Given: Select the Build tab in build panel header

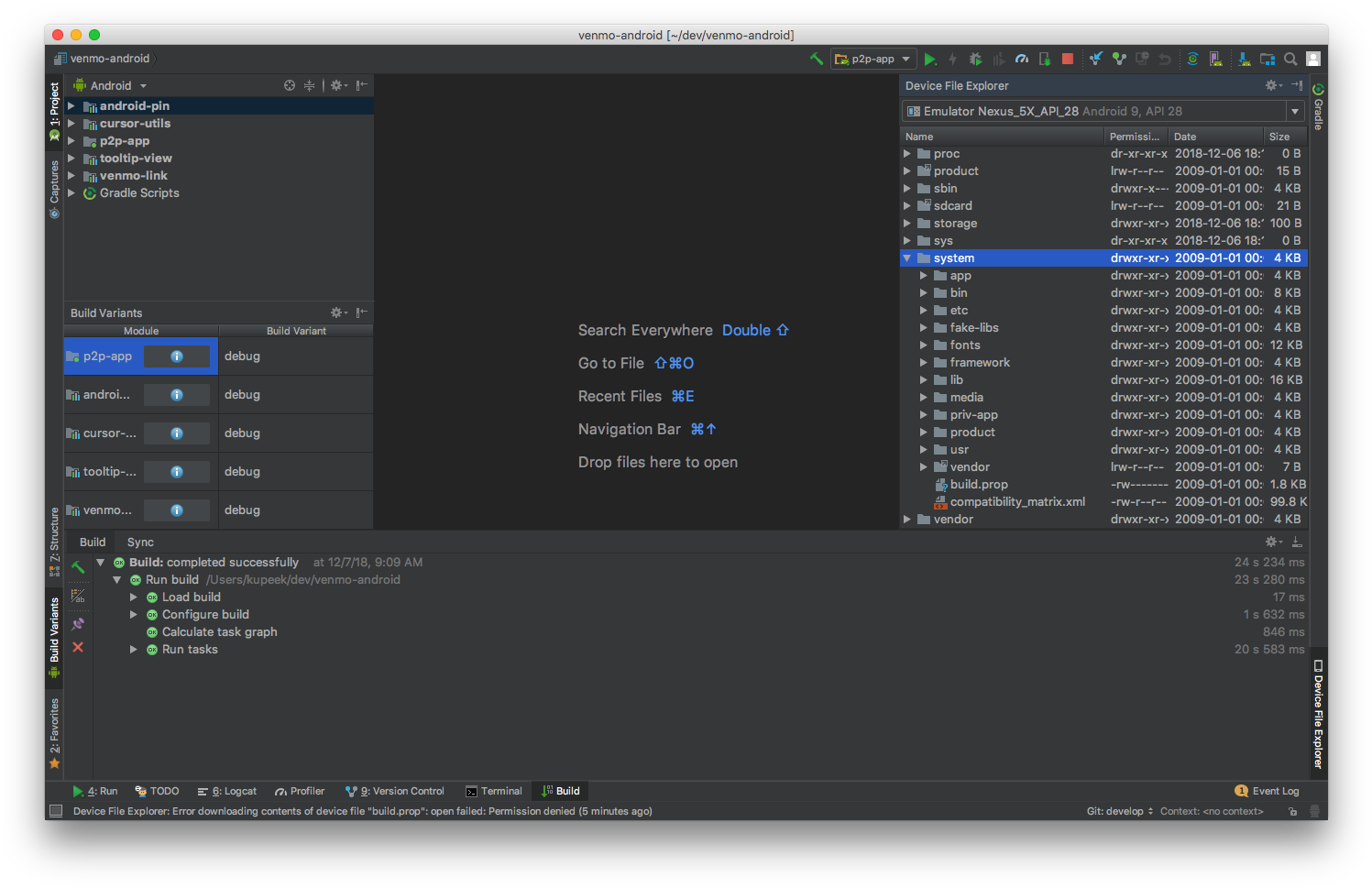Looking at the screenshot, I should (x=92, y=542).
